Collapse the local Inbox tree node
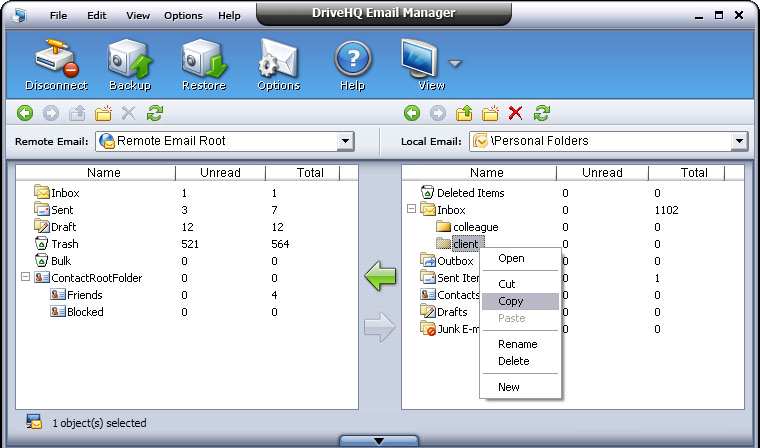This screenshot has width=760, height=448. pos(411,210)
